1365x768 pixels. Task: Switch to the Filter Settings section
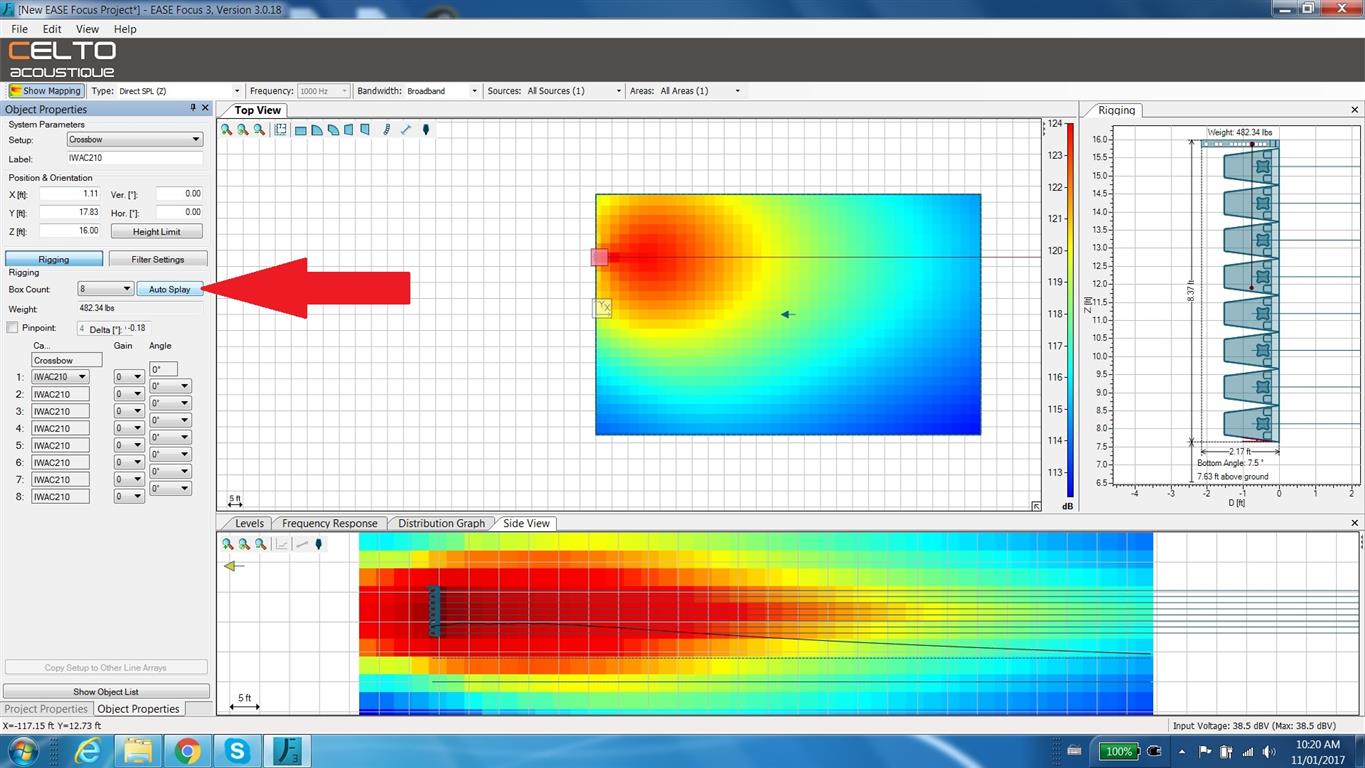coord(158,259)
